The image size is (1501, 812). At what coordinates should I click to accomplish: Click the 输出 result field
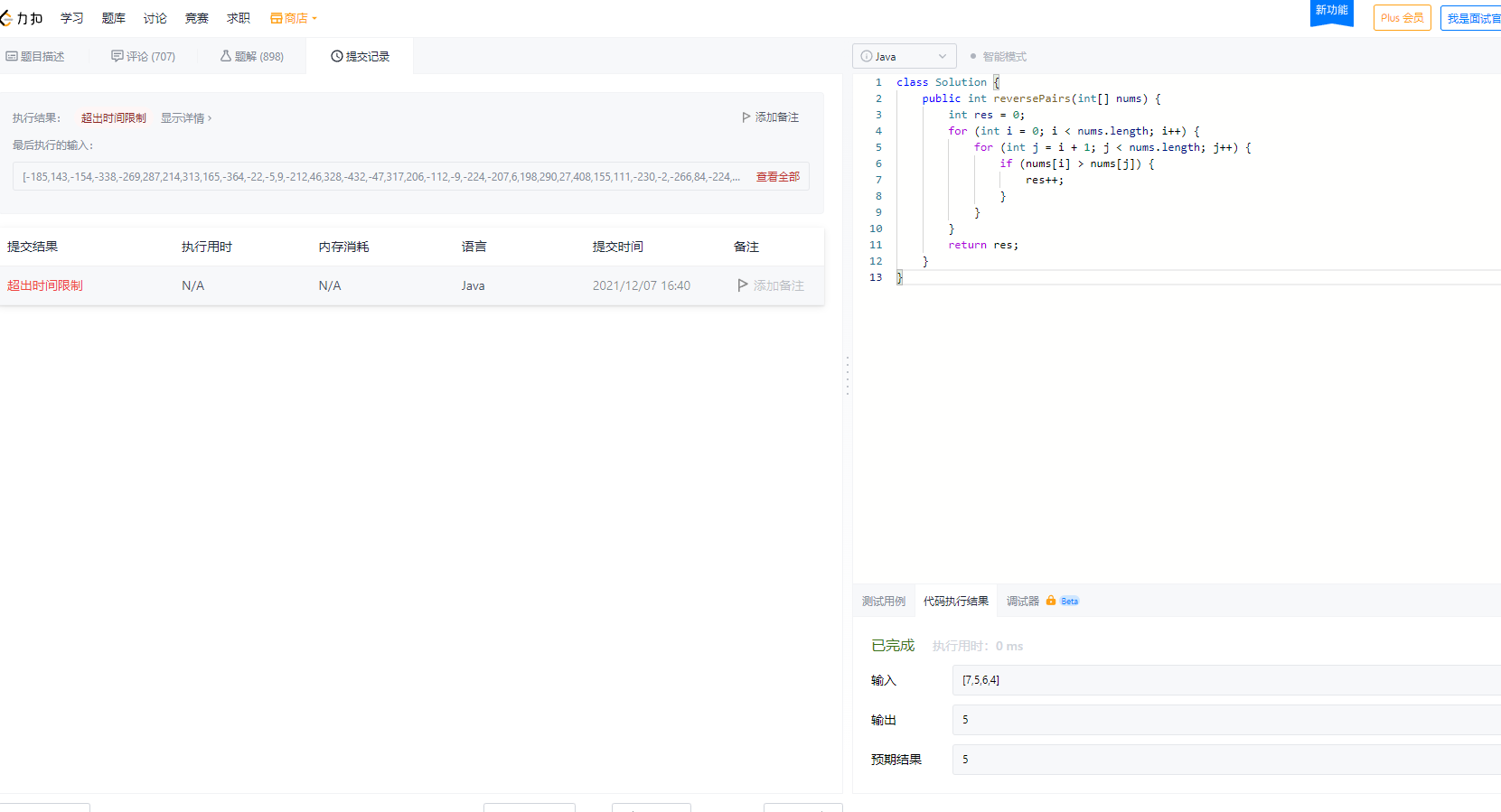(1226, 720)
